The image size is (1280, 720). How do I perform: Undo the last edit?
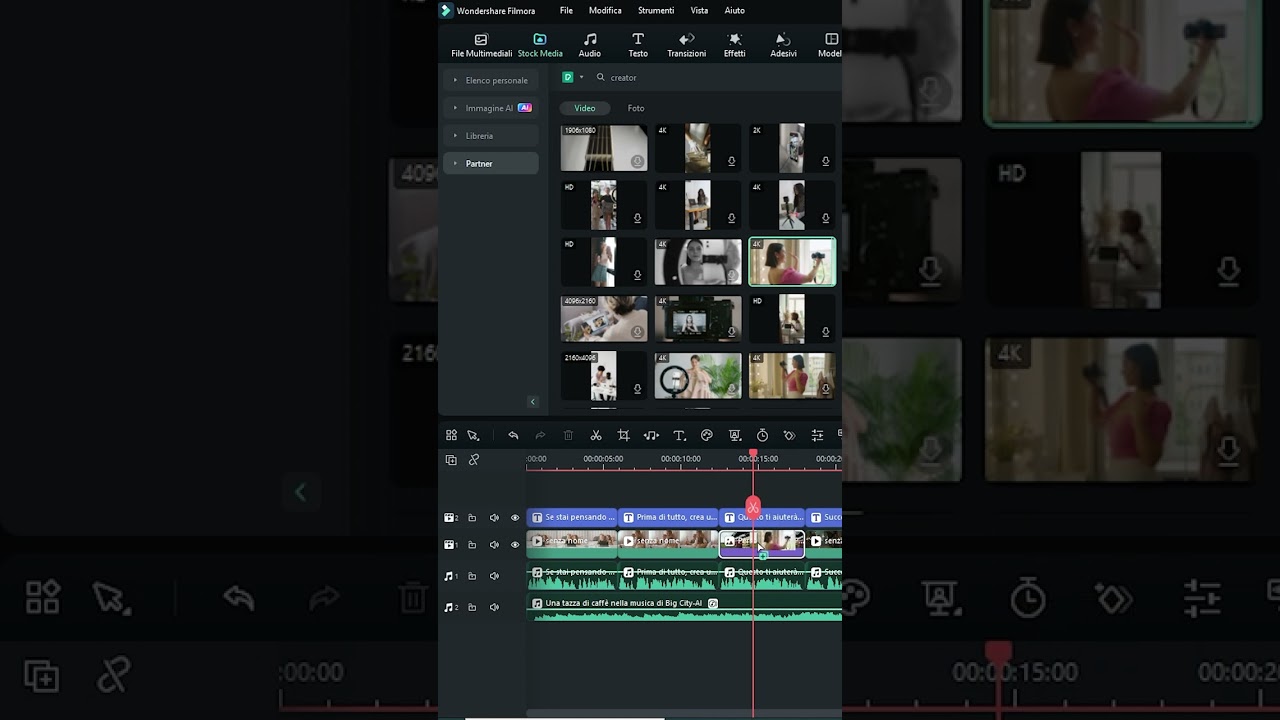[513, 435]
